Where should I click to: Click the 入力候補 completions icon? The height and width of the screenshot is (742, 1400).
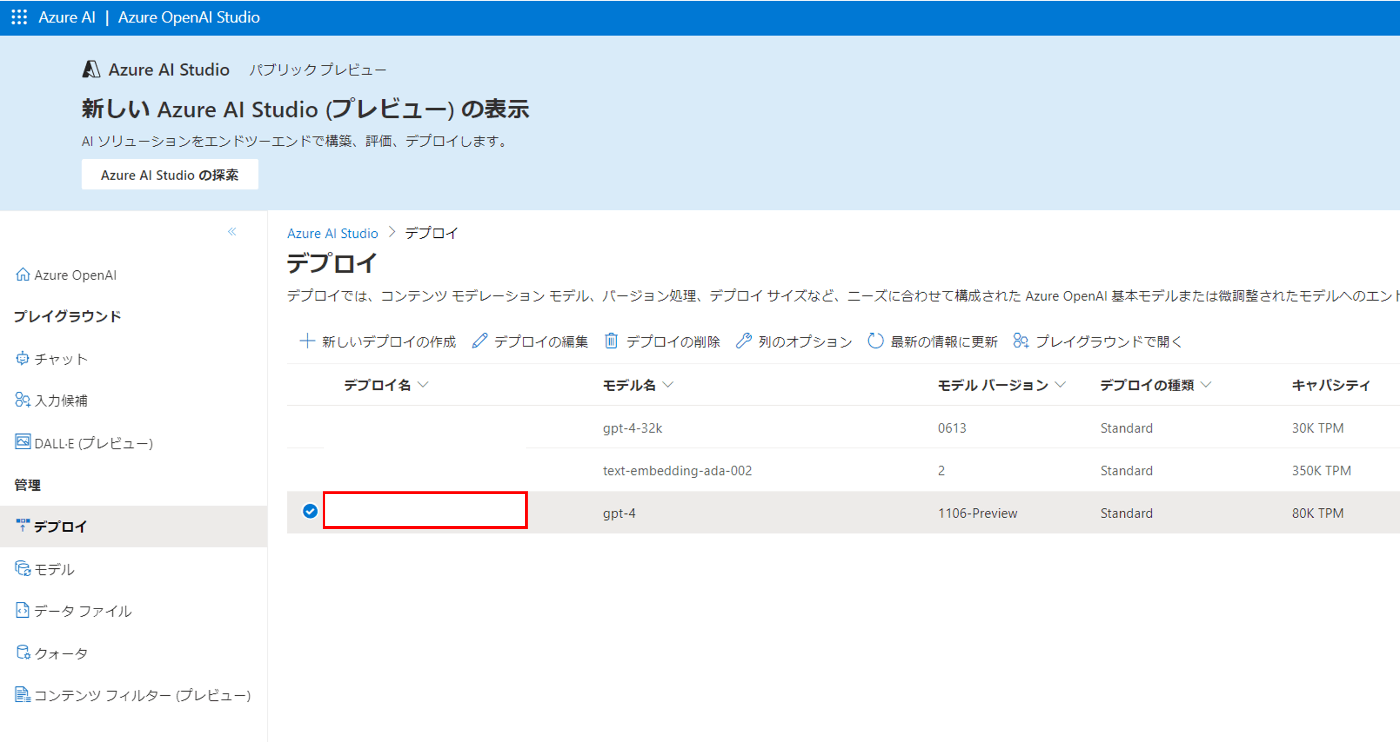tap(24, 400)
